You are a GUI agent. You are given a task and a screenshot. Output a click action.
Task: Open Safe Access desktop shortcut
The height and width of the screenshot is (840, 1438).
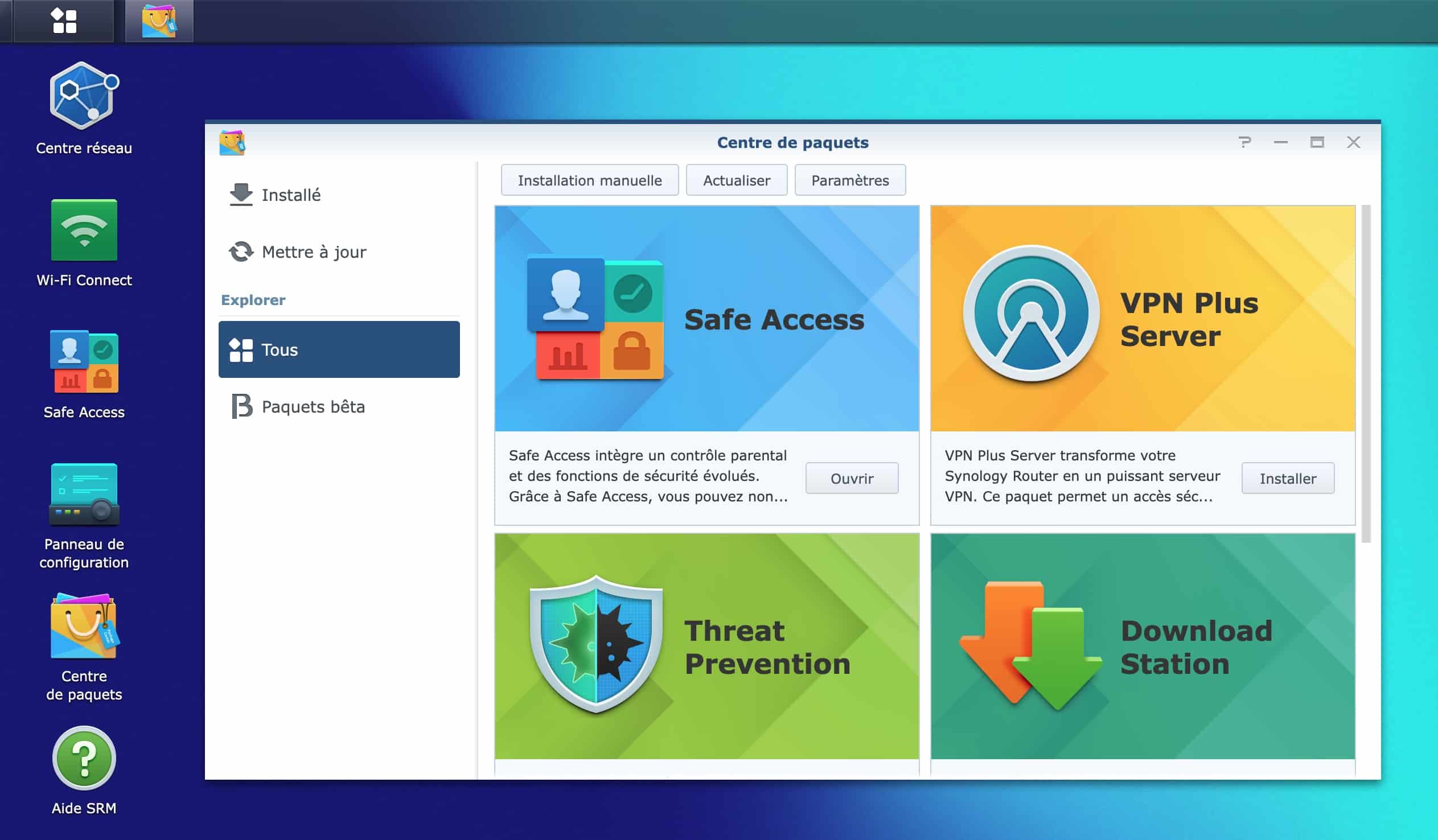pyautogui.click(x=84, y=375)
